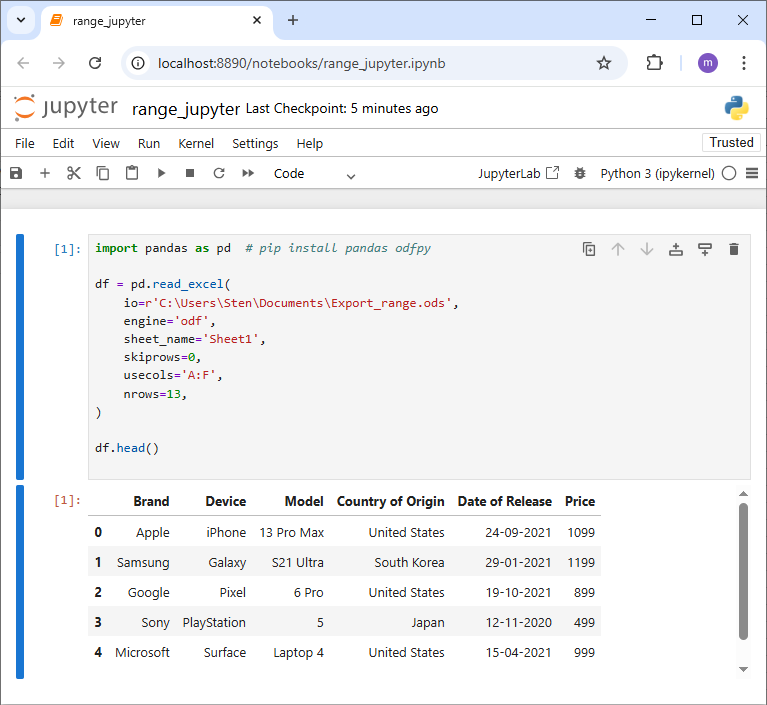
Task: Click the Country of Origin column header
Action: coord(390,501)
